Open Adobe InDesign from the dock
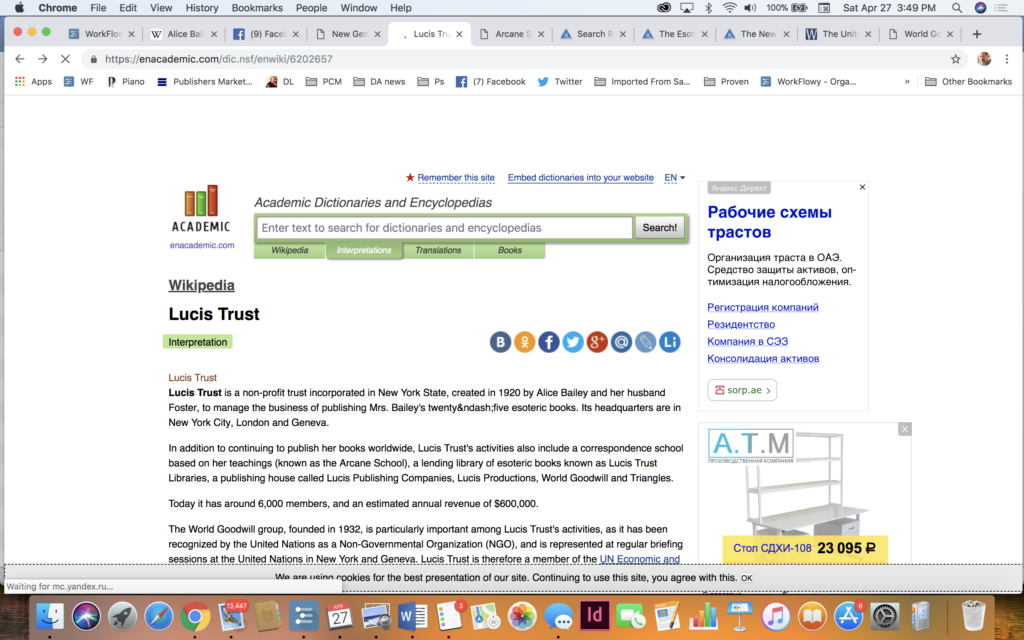 click(595, 616)
